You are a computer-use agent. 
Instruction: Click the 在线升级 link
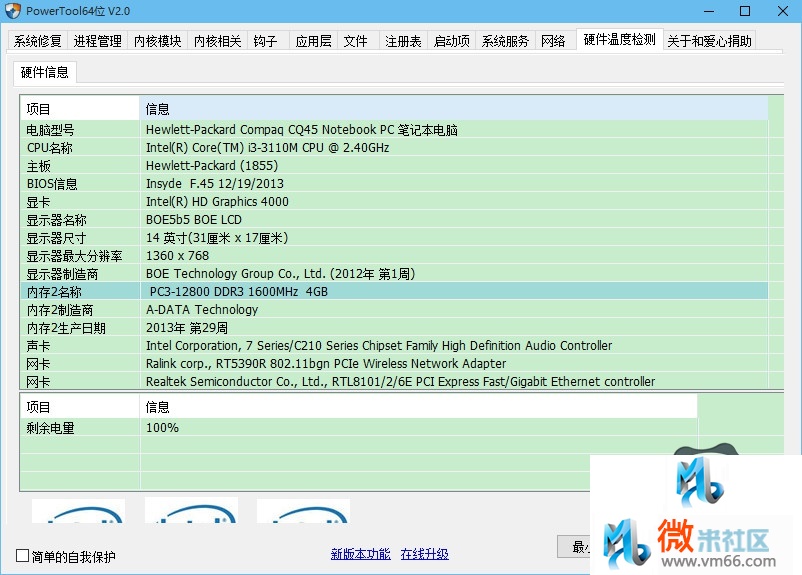pos(425,554)
